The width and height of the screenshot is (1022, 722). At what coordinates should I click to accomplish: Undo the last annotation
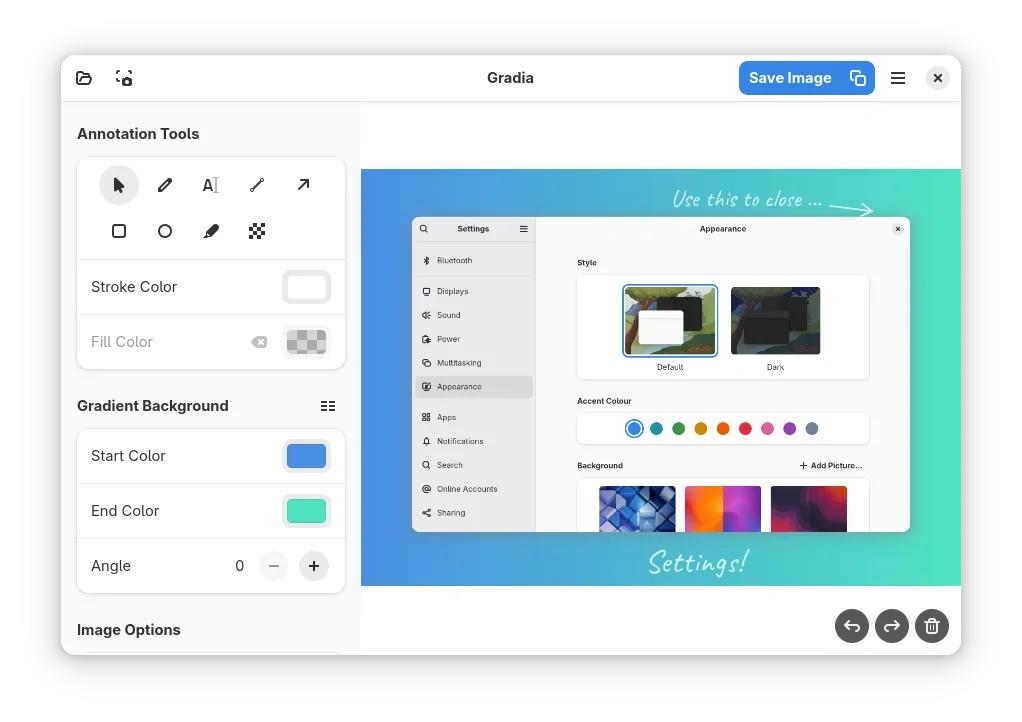852,626
